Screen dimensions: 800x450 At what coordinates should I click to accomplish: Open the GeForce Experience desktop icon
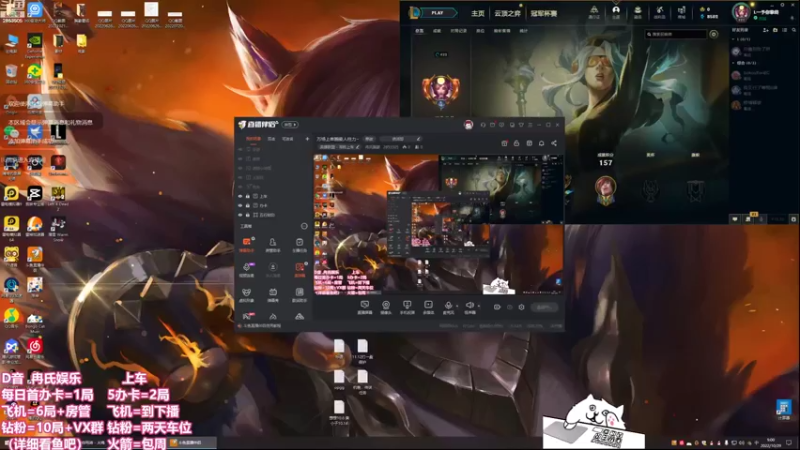[x=35, y=44]
